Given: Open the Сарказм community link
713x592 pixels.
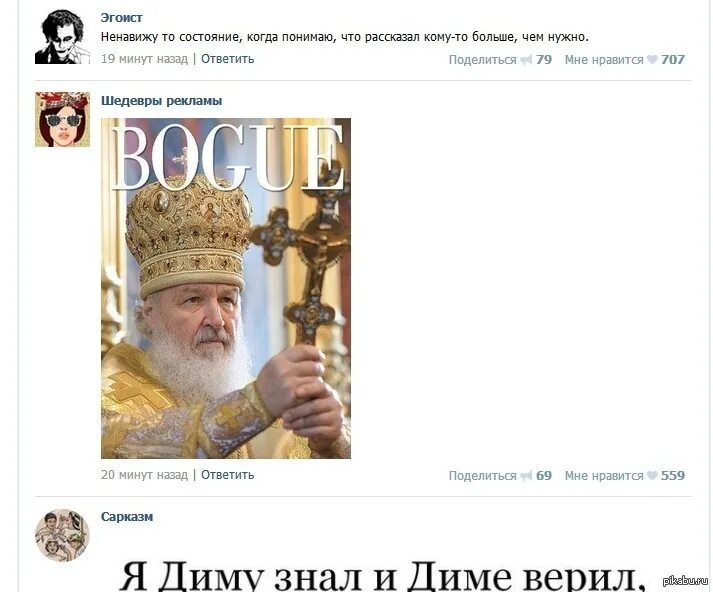Looking at the screenshot, I should tap(127, 517).
